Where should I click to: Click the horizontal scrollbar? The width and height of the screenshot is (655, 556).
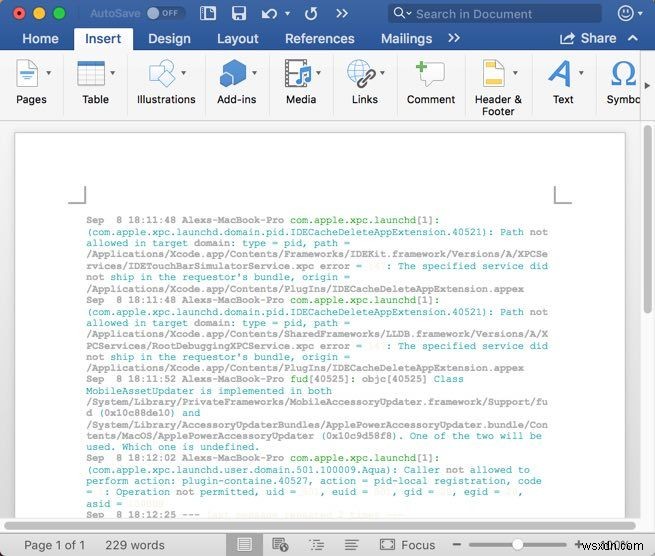[320, 525]
